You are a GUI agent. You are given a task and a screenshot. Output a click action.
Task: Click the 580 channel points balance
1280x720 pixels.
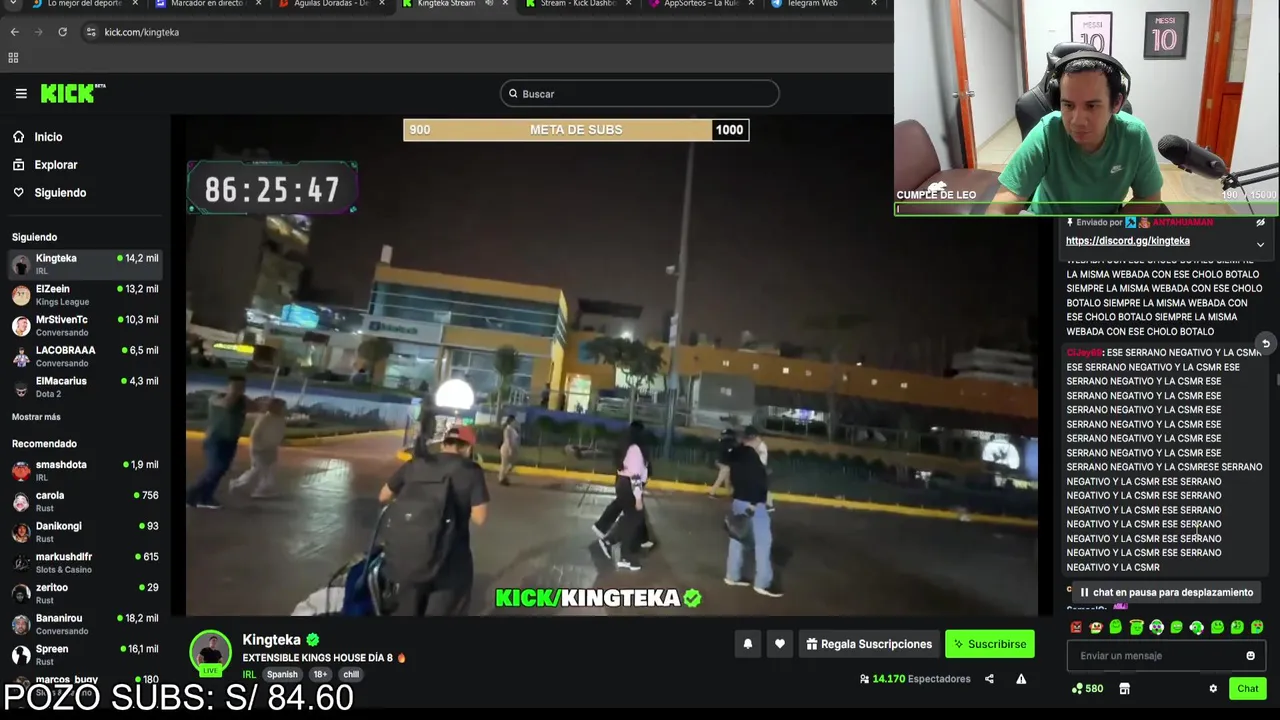(x=1087, y=688)
